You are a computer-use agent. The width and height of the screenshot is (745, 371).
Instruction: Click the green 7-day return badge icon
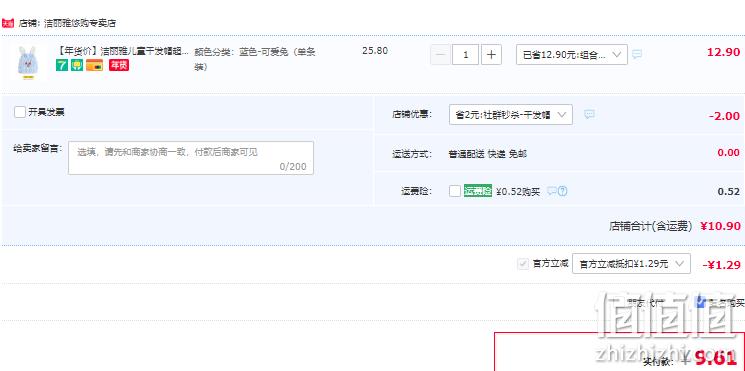tap(62, 65)
